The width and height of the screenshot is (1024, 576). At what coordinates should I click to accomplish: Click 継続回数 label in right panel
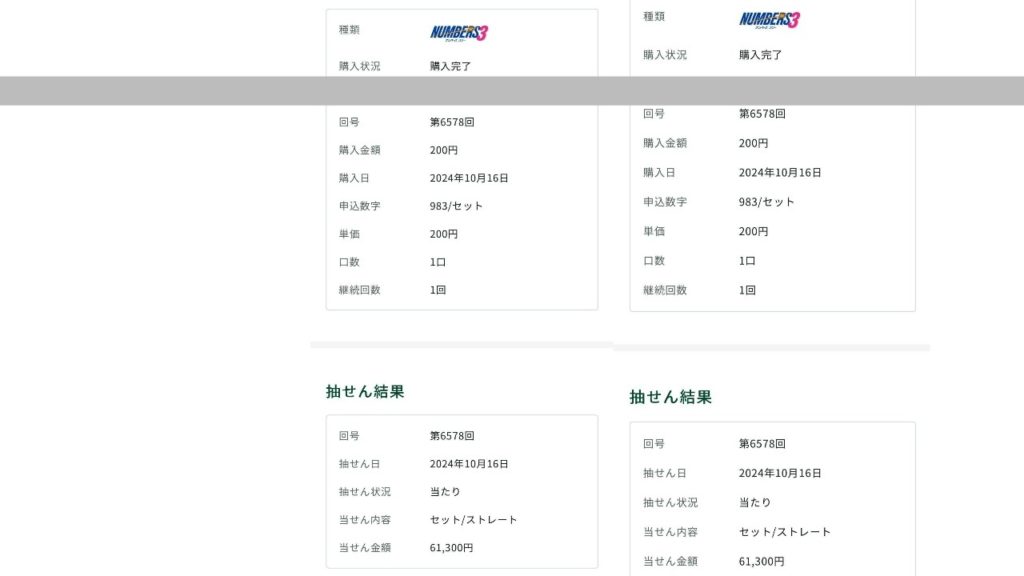(665, 290)
